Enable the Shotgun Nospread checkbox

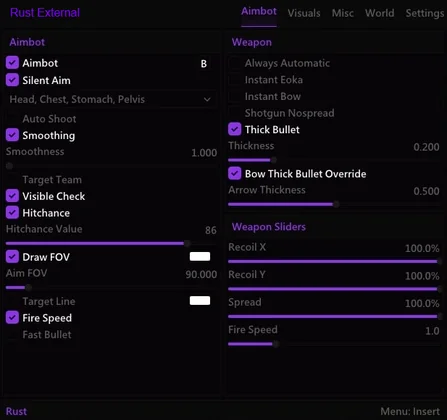pos(235,113)
